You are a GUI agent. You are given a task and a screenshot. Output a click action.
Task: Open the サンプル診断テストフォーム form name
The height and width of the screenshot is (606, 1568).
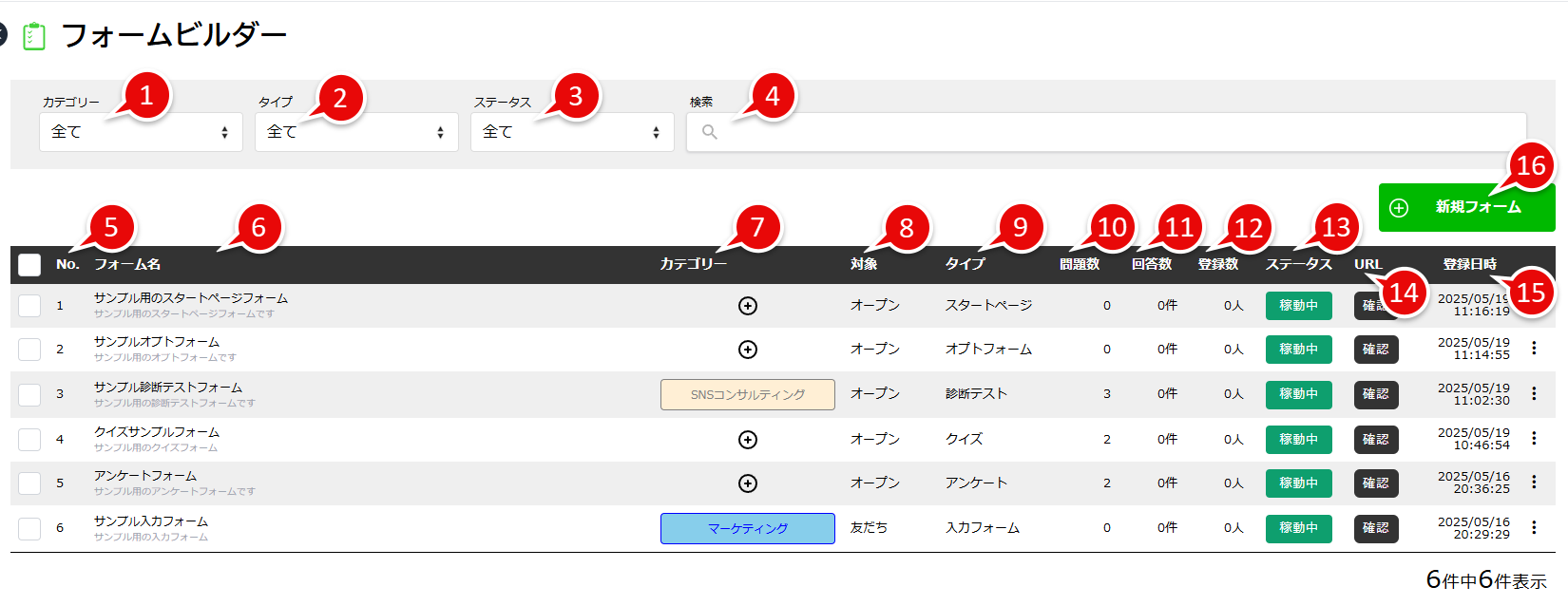(x=168, y=388)
